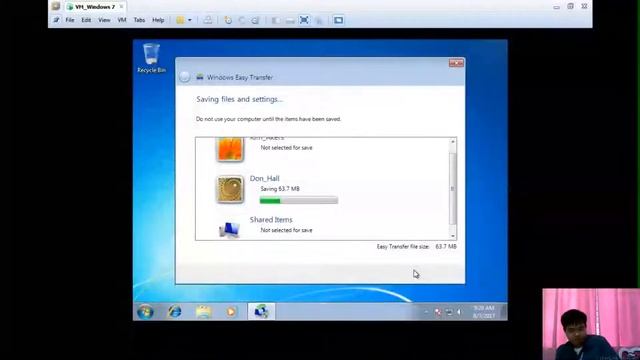Launch Internet Explorer from the taskbar
The width and height of the screenshot is (640, 360).
pyautogui.click(x=175, y=312)
